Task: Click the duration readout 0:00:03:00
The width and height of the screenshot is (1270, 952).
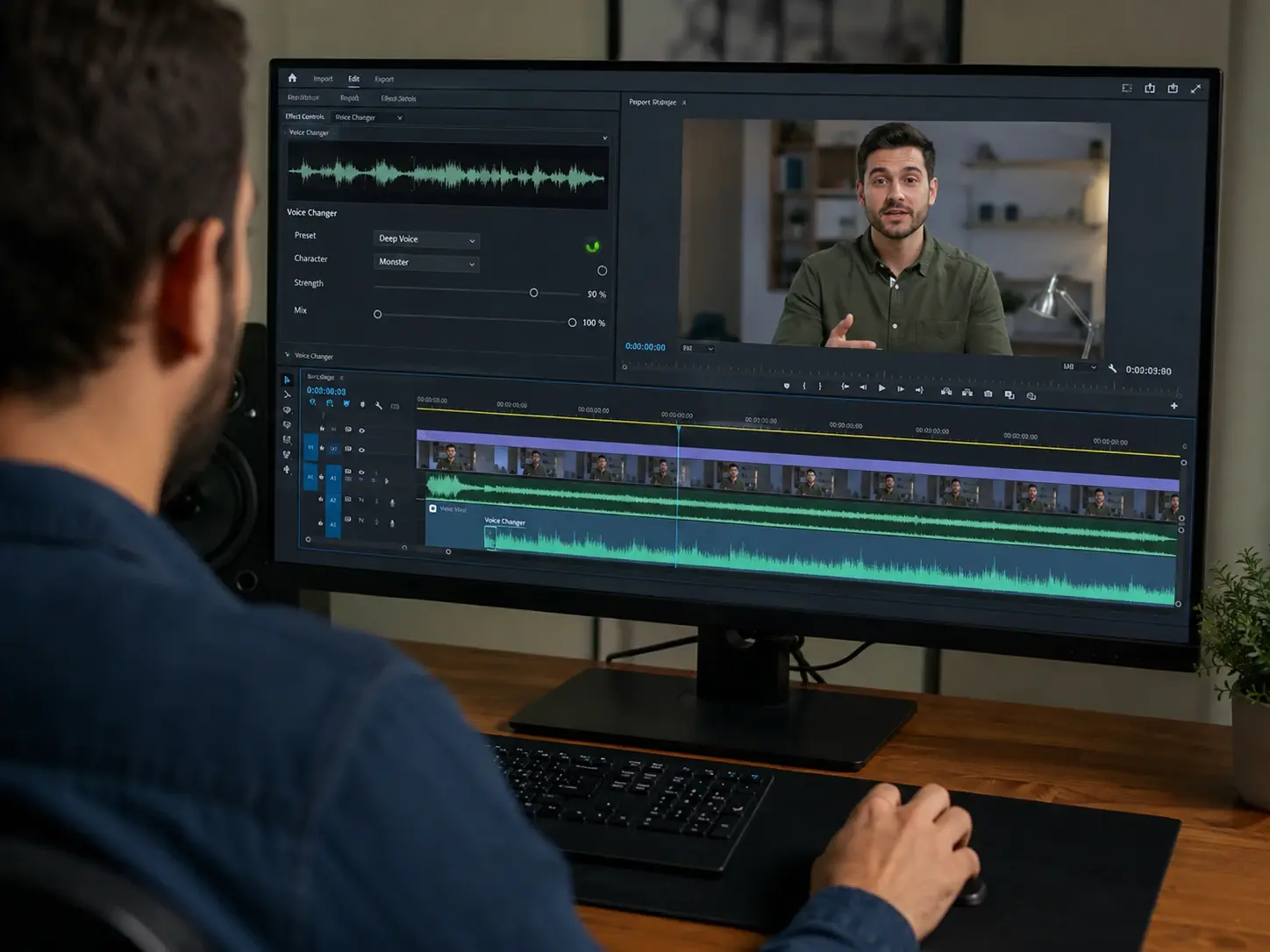Action: tap(1148, 371)
